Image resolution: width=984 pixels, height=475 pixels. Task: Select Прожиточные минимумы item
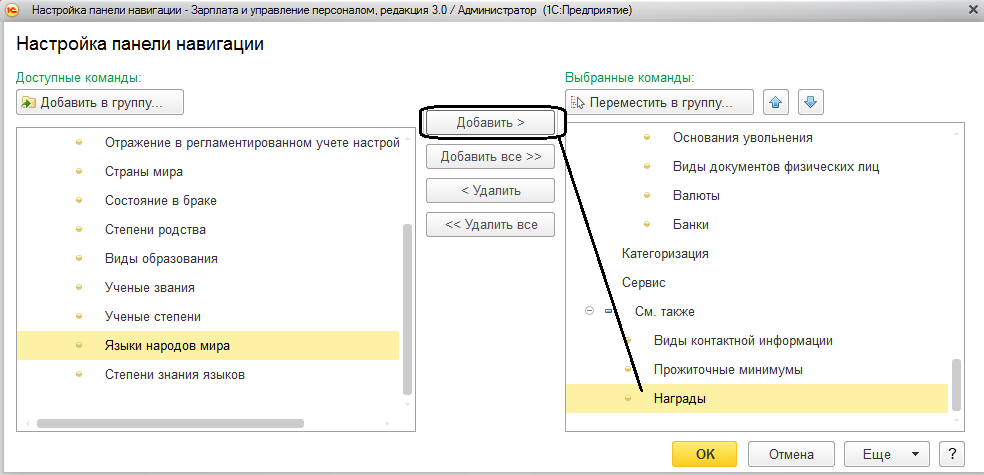click(728, 370)
